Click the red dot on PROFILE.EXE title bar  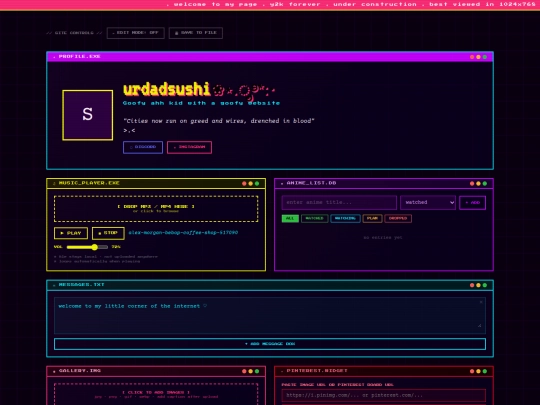tap(472, 57)
